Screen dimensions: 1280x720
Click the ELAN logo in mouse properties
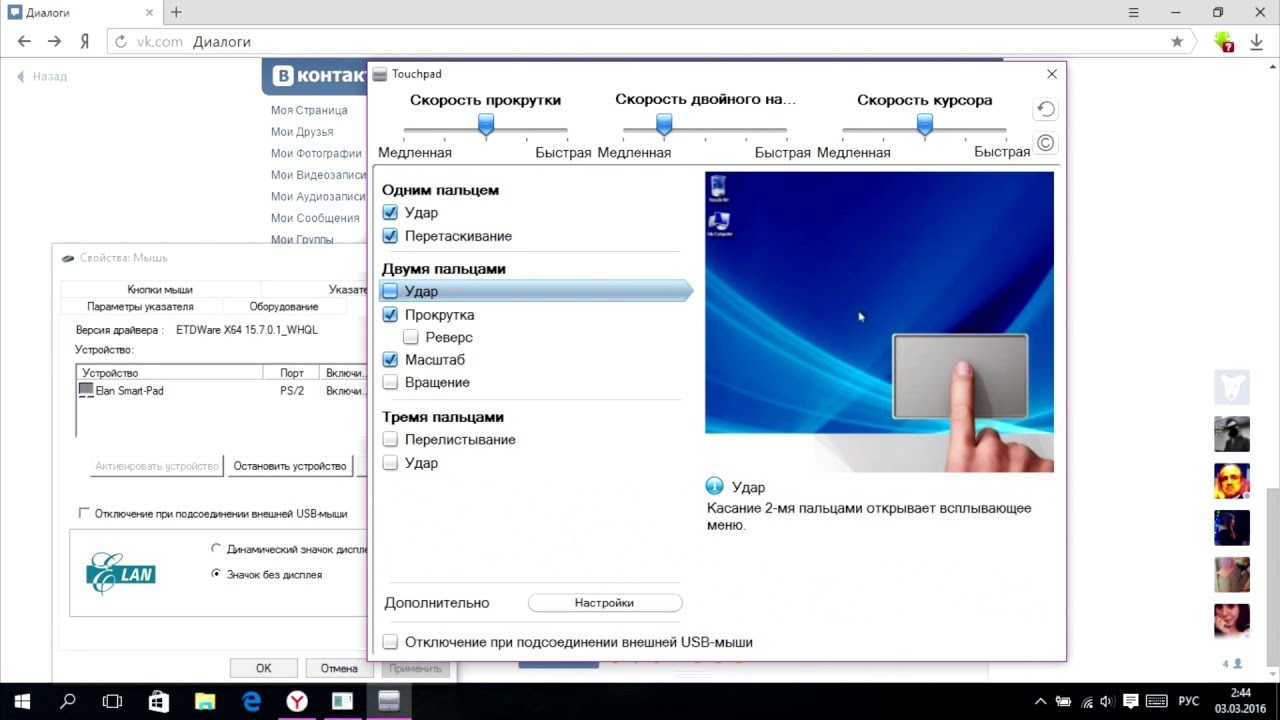(x=121, y=574)
